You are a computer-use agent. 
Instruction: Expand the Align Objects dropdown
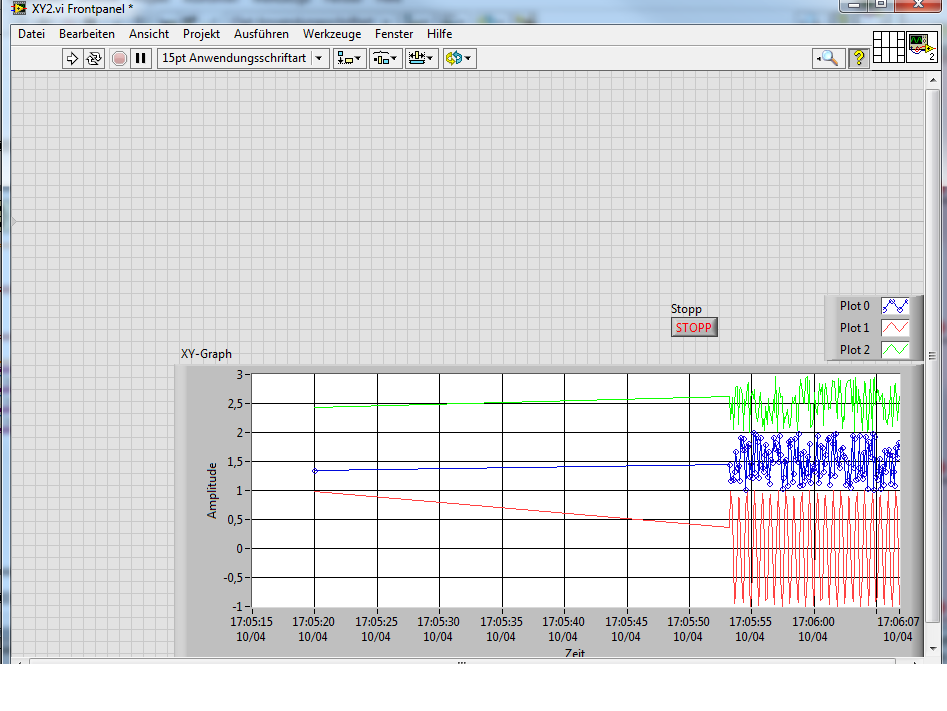point(349,58)
